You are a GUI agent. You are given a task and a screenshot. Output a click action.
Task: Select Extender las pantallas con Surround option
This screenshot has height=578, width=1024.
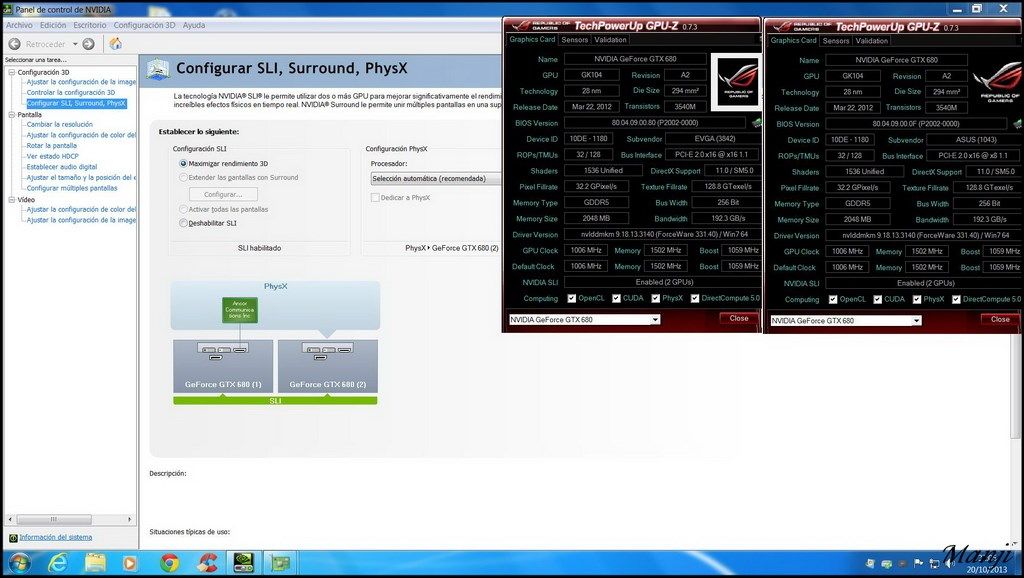coord(183,178)
